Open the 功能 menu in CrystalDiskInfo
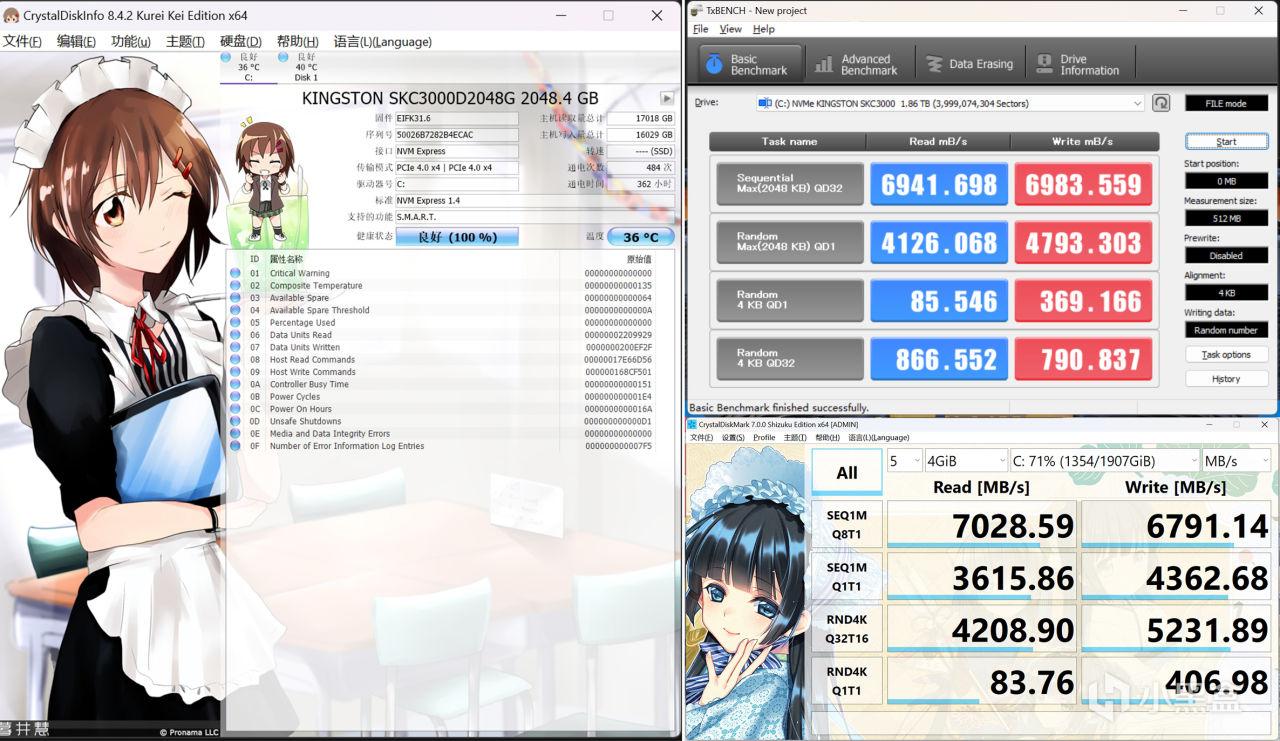 [131, 42]
